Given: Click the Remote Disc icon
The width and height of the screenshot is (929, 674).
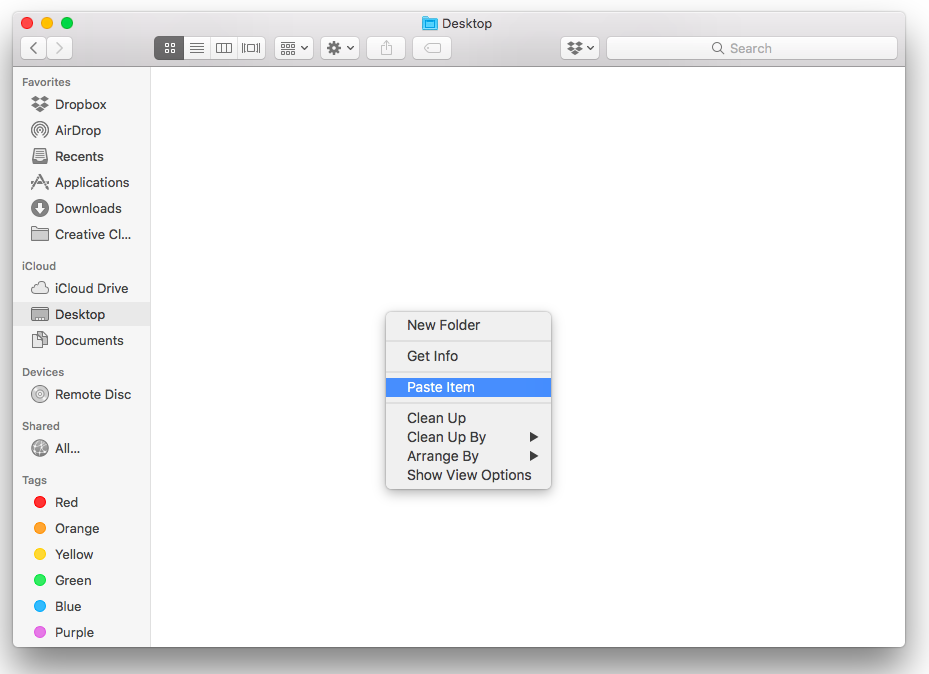Looking at the screenshot, I should coord(40,394).
